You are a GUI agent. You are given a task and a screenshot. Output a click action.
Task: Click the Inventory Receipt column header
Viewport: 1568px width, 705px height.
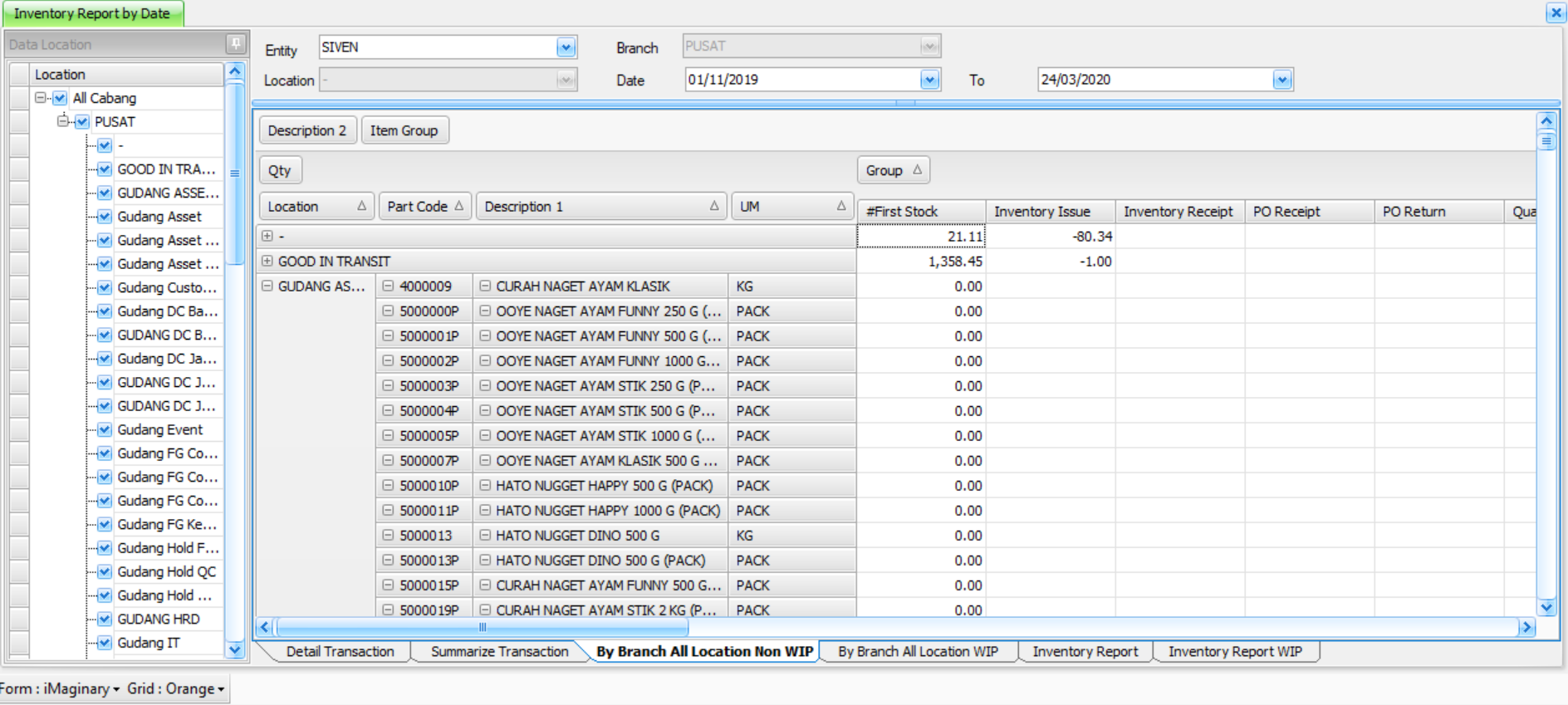coord(1180,212)
